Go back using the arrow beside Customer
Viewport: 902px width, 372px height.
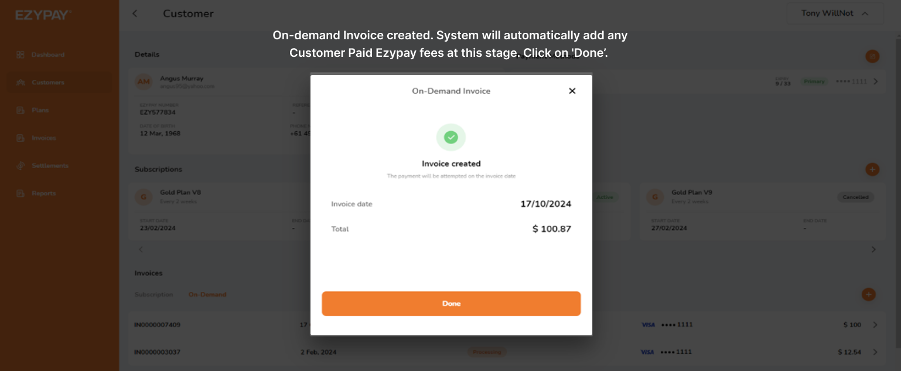[x=135, y=13]
